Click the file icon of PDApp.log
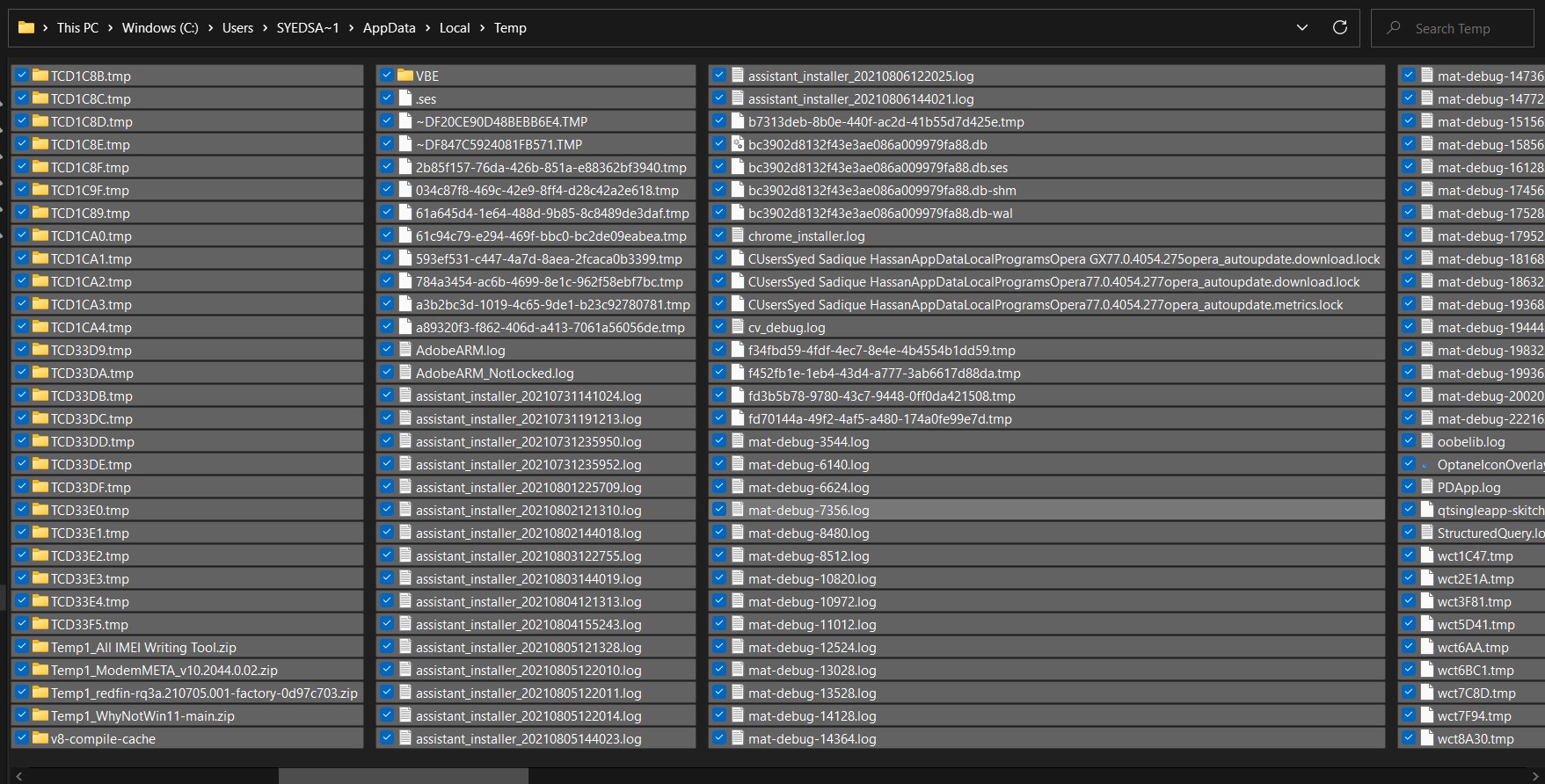Viewport: 1545px width, 784px height. pos(1427,487)
